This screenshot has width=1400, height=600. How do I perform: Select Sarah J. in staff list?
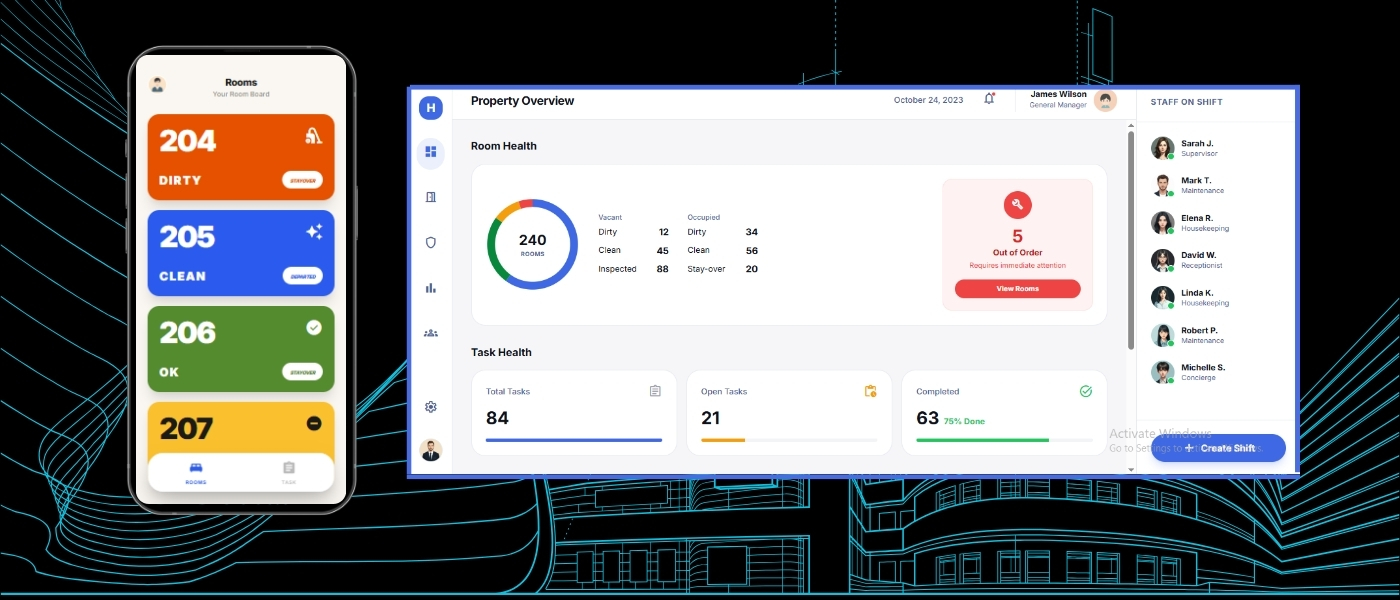coord(1196,148)
